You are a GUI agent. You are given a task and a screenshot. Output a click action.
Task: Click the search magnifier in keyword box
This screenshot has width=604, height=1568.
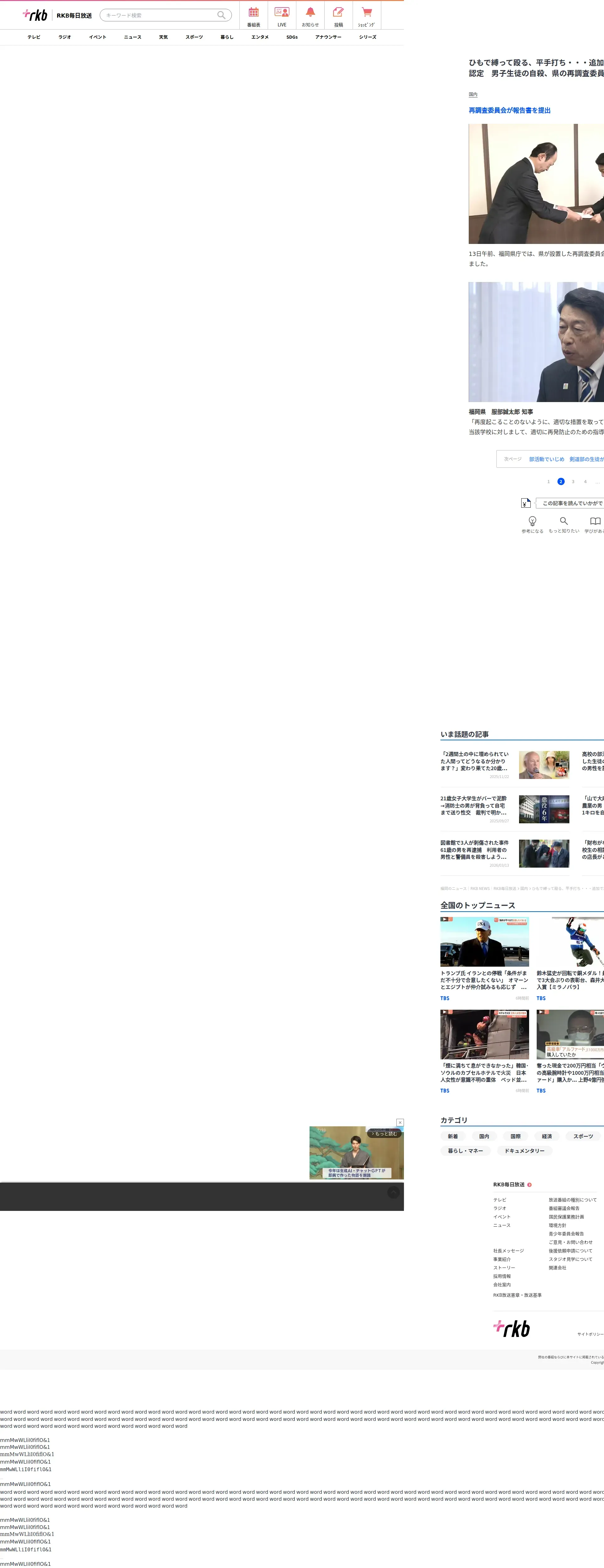[x=222, y=15]
